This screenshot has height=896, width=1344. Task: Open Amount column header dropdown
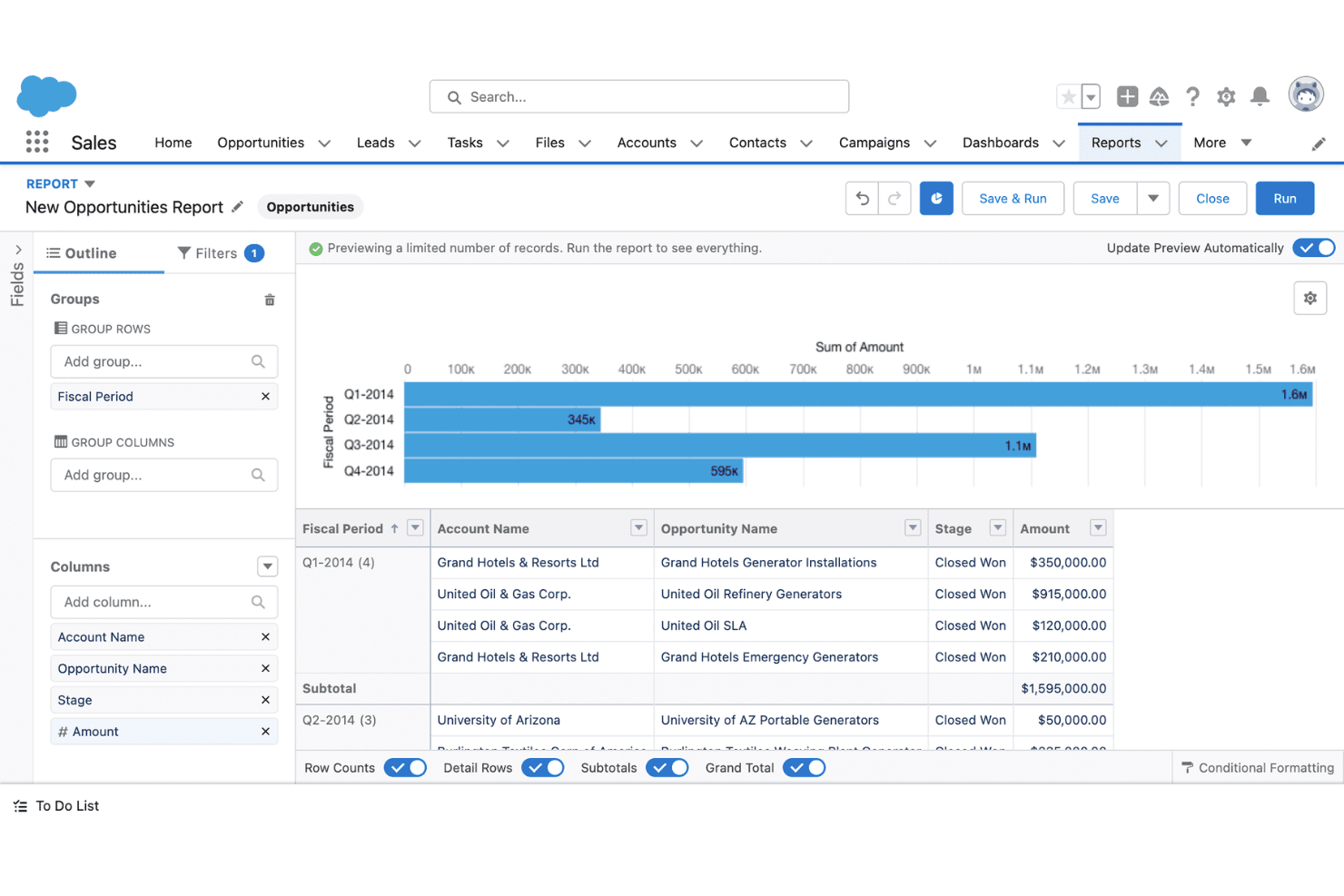point(1098,528)
